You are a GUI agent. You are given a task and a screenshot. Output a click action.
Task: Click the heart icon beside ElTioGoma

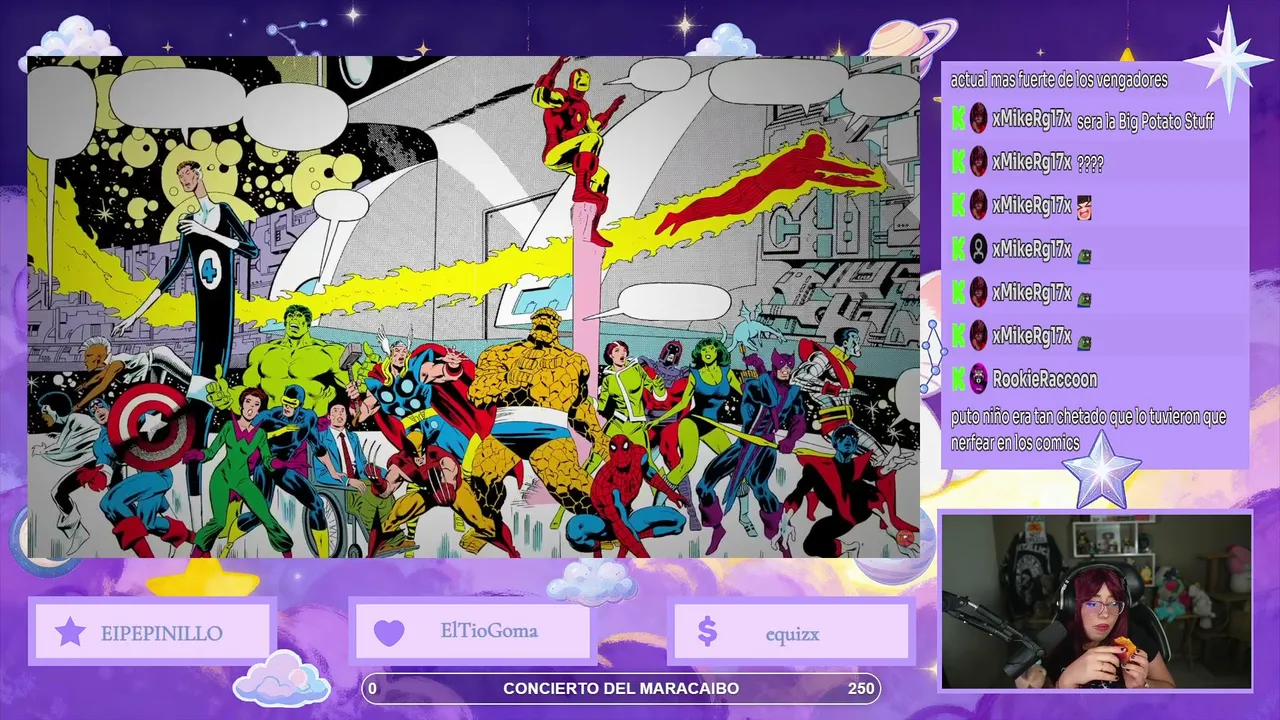[389, 632]
